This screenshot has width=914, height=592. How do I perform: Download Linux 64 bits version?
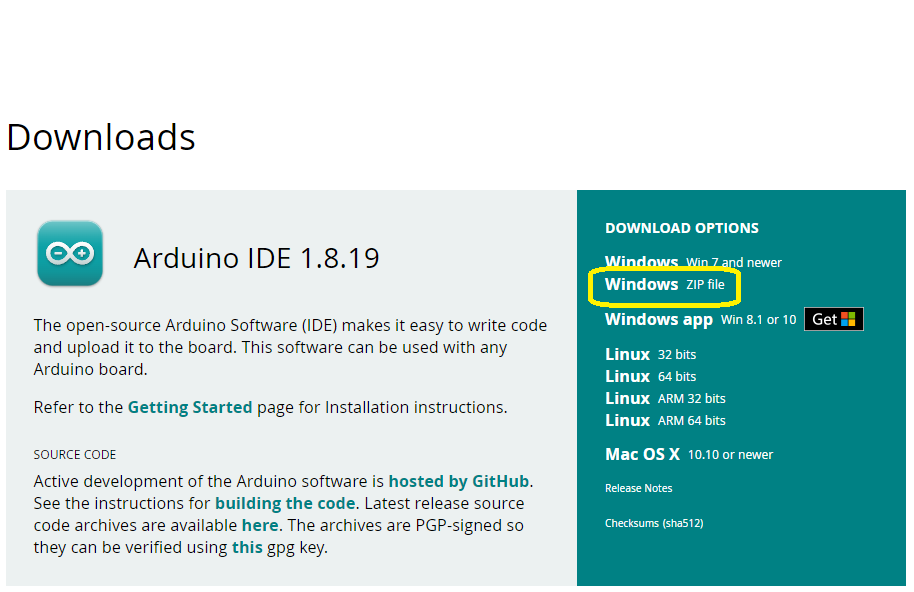click(x=651, y=376)
